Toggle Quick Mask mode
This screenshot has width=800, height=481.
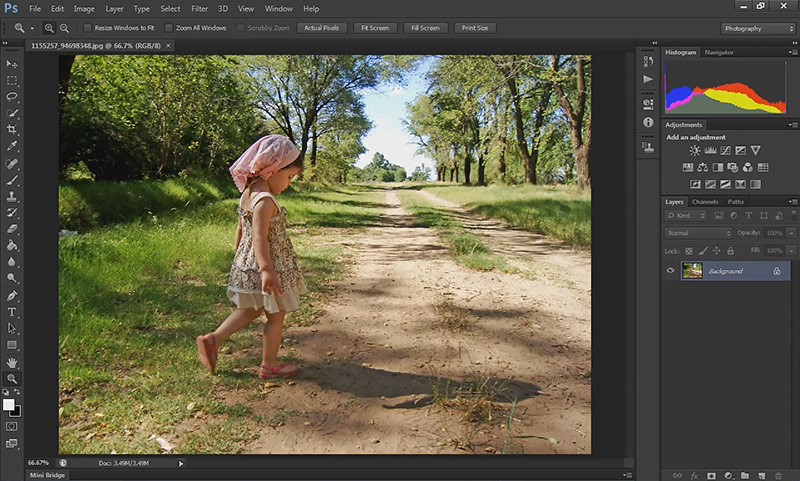pyautogui.click(x=12, y=426)
